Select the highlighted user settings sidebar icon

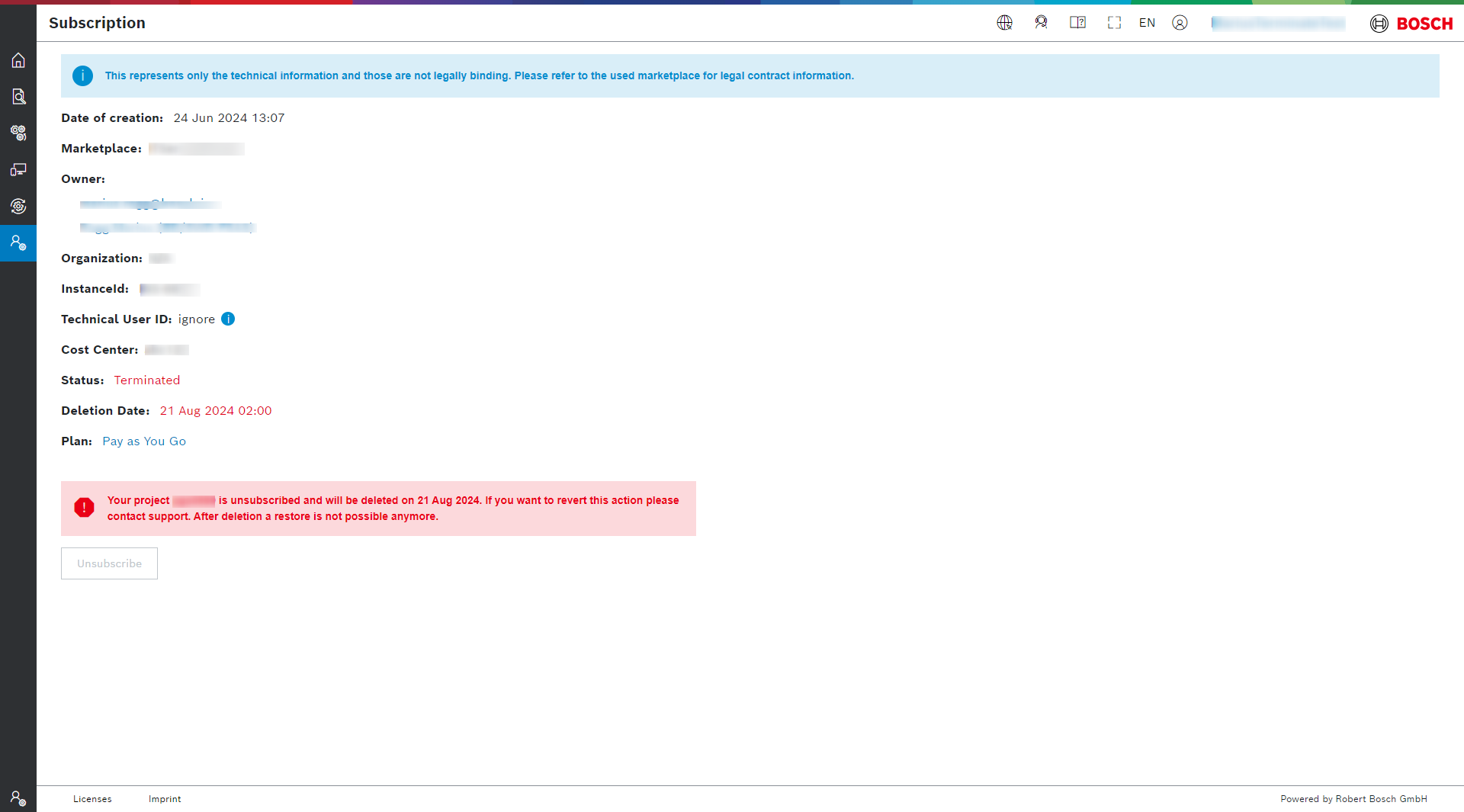[18, 243]
